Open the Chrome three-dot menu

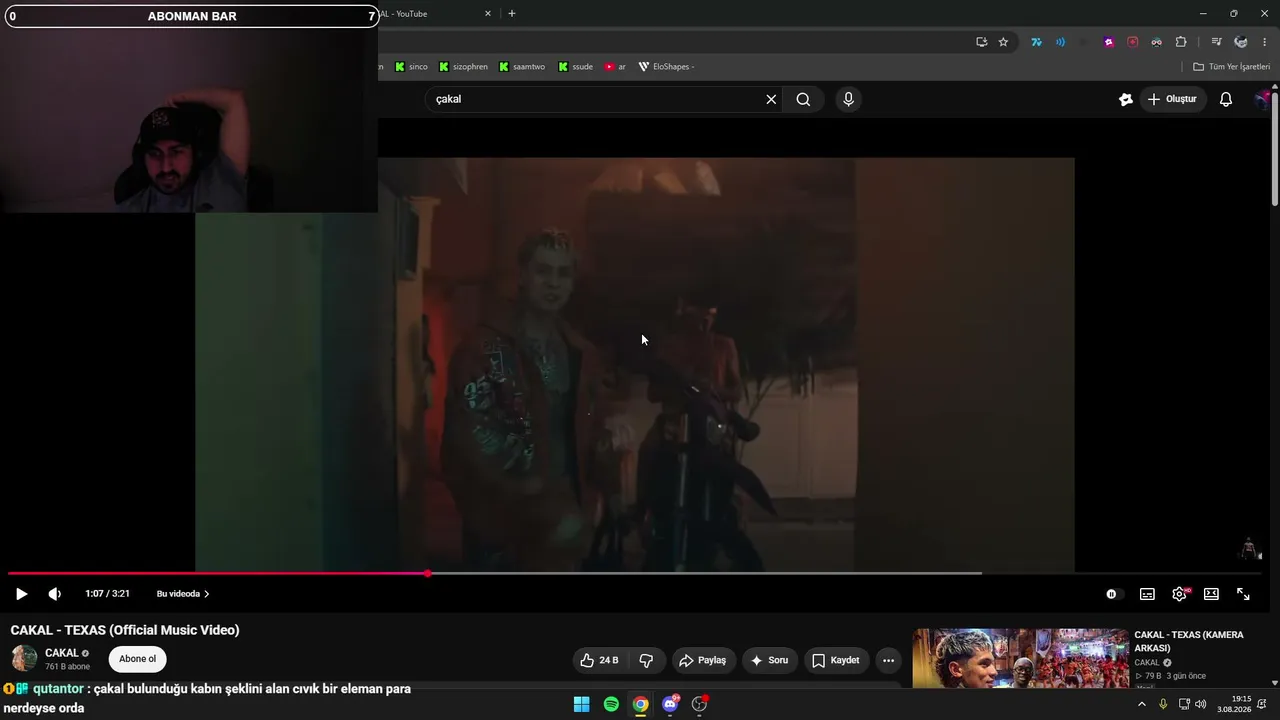tap(1265, 42)
